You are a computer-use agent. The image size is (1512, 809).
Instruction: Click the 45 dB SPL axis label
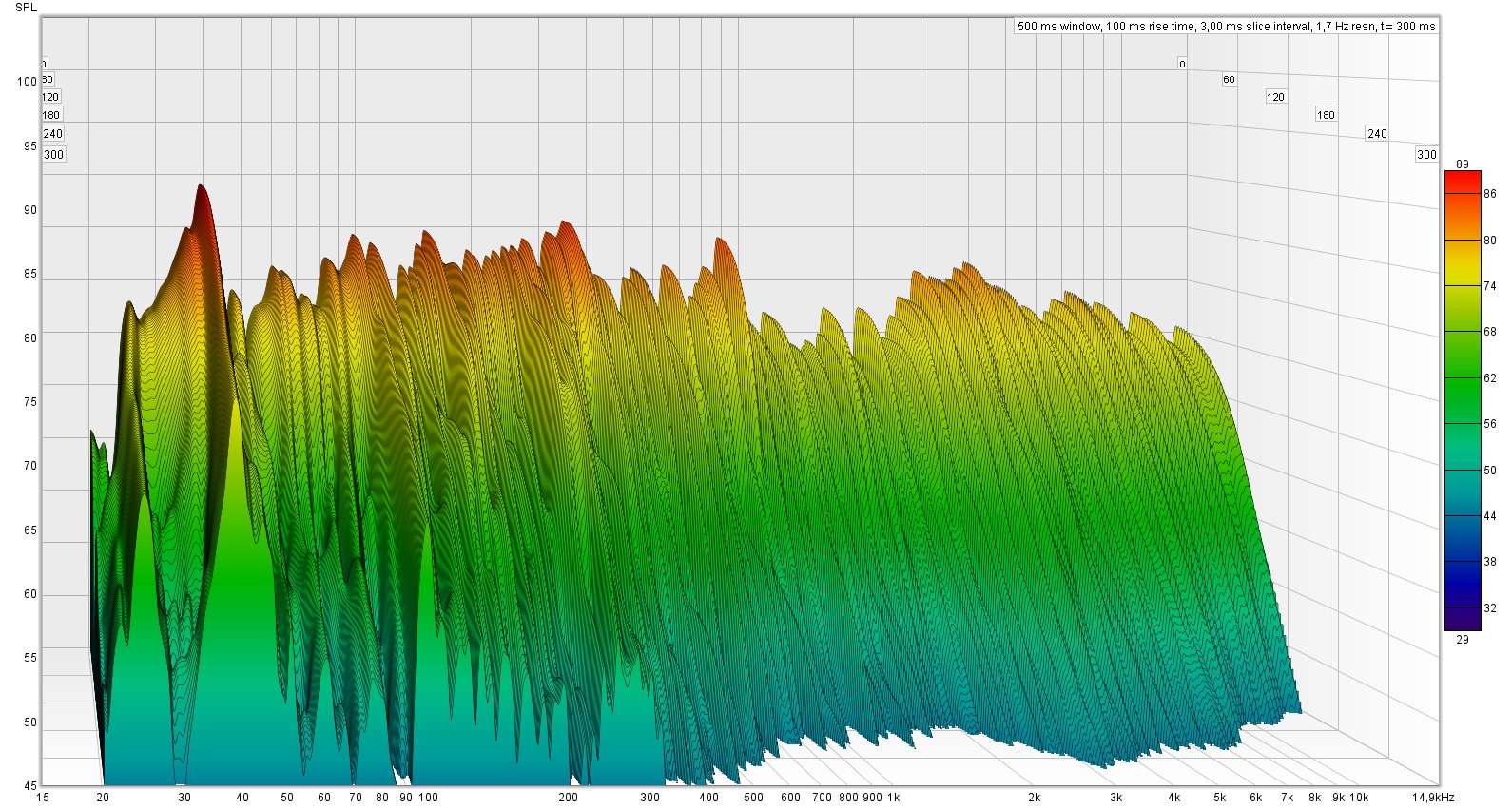[30, 786]
